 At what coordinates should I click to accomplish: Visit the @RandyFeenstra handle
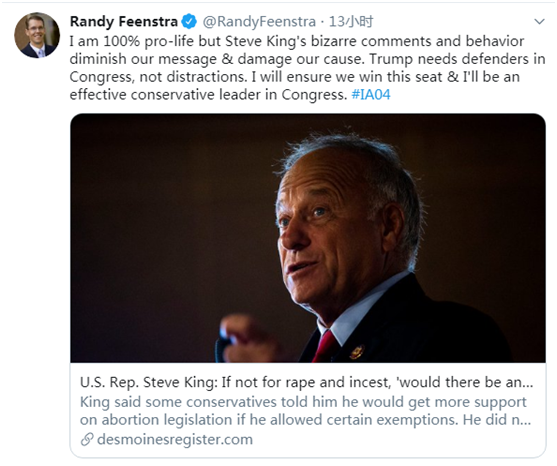coord(259,22)
